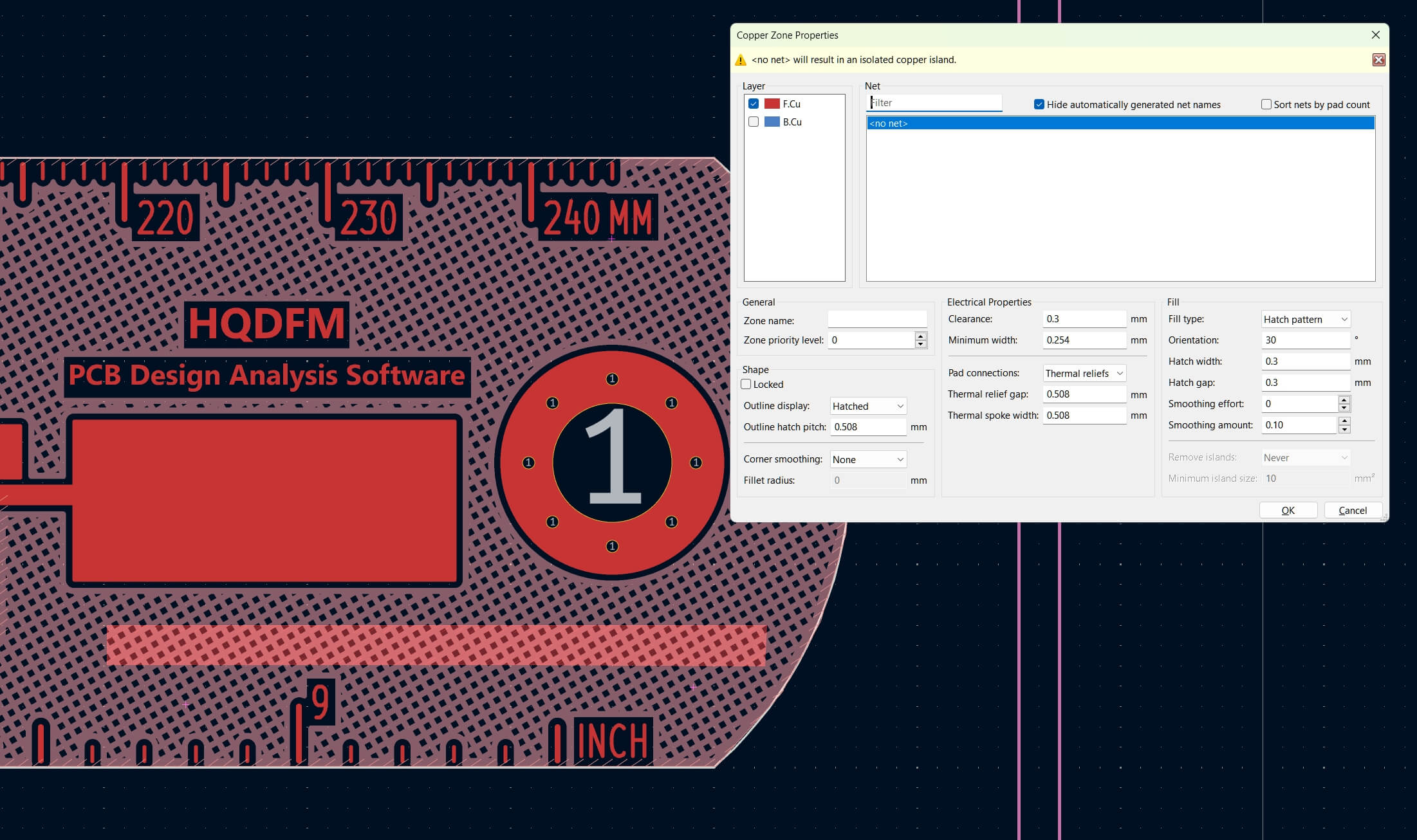This screenshot has width=1417, height=840.
Task: Click the net Filter text field
Action: tap(933, 103)
